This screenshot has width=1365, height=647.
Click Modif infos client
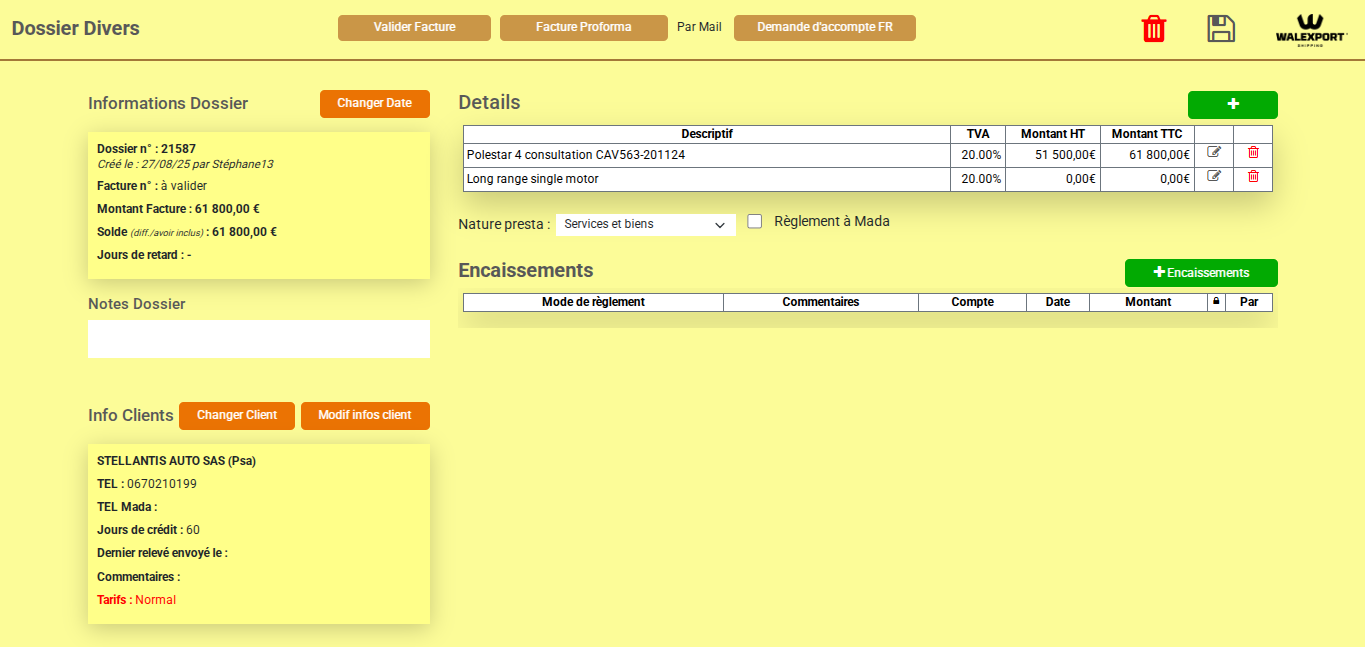[x=365, y=415]
